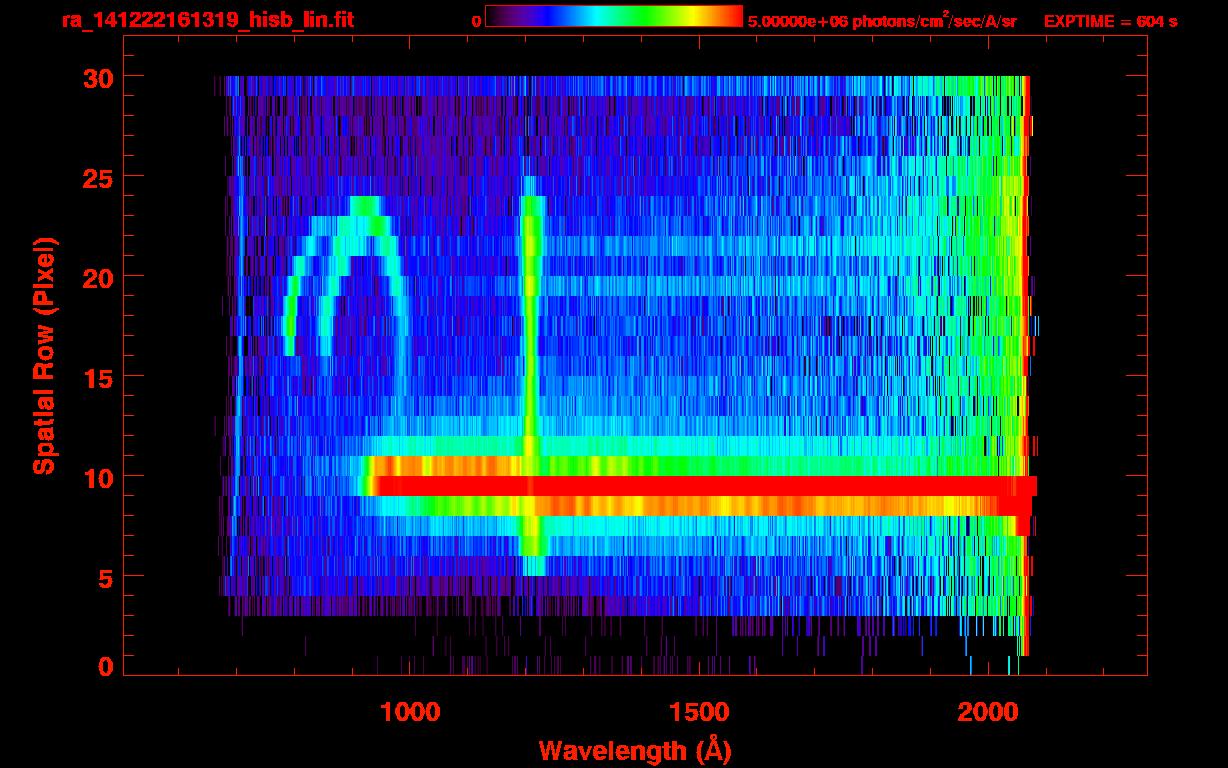Click the arc-shaped feature near 900 Å

pyautogui.click(x=345, y=275)
